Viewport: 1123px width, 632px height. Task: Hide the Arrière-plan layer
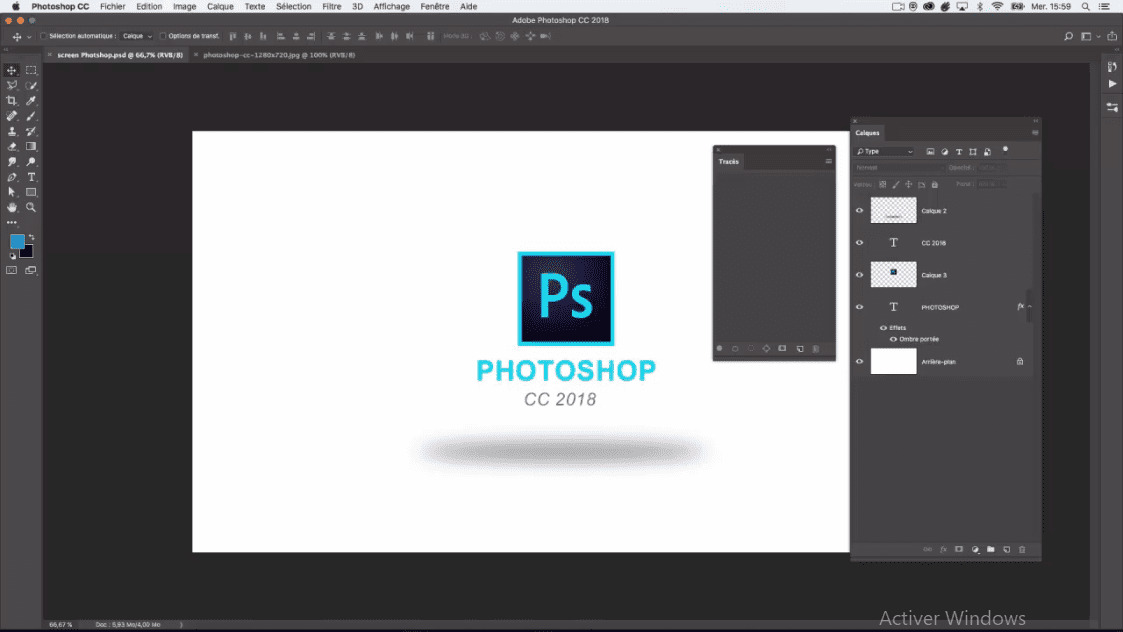pos(859,362)
